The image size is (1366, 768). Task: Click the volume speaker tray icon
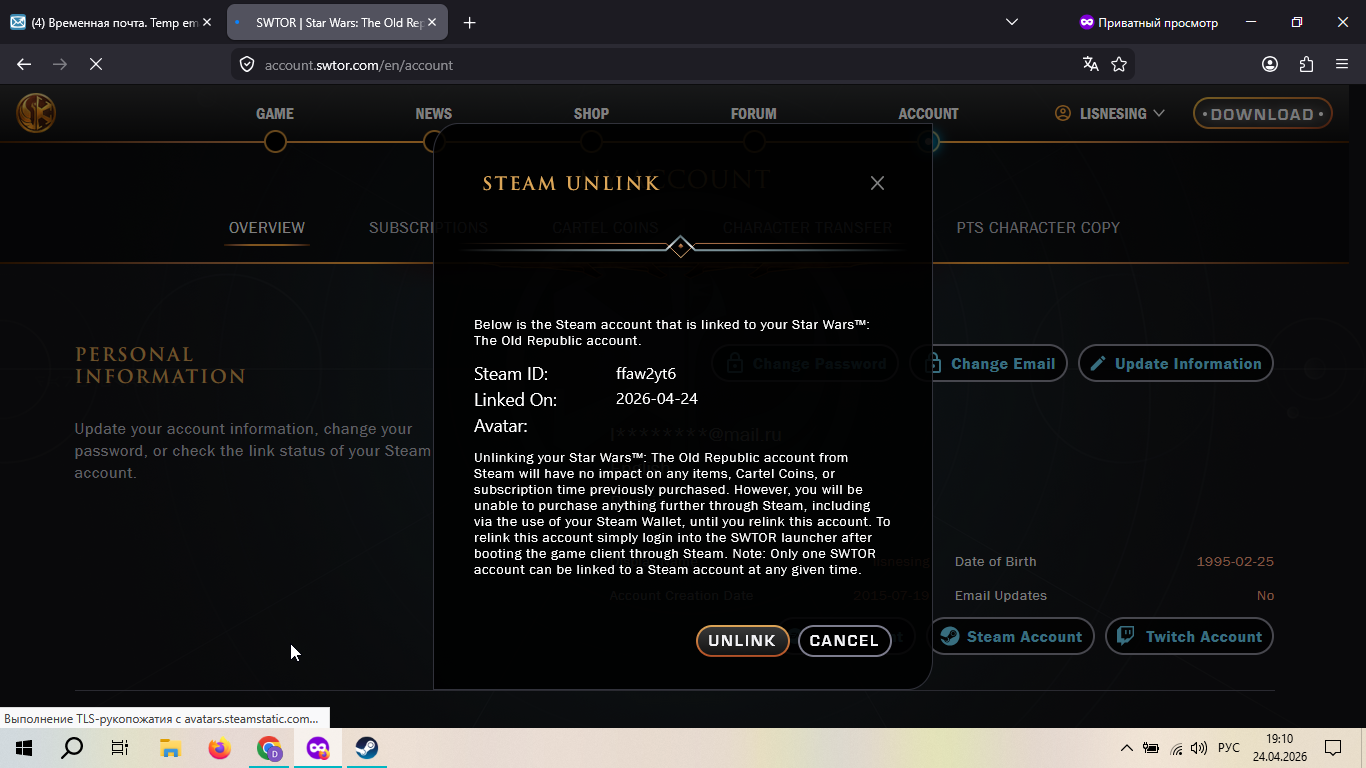(x=1199, y=748)
